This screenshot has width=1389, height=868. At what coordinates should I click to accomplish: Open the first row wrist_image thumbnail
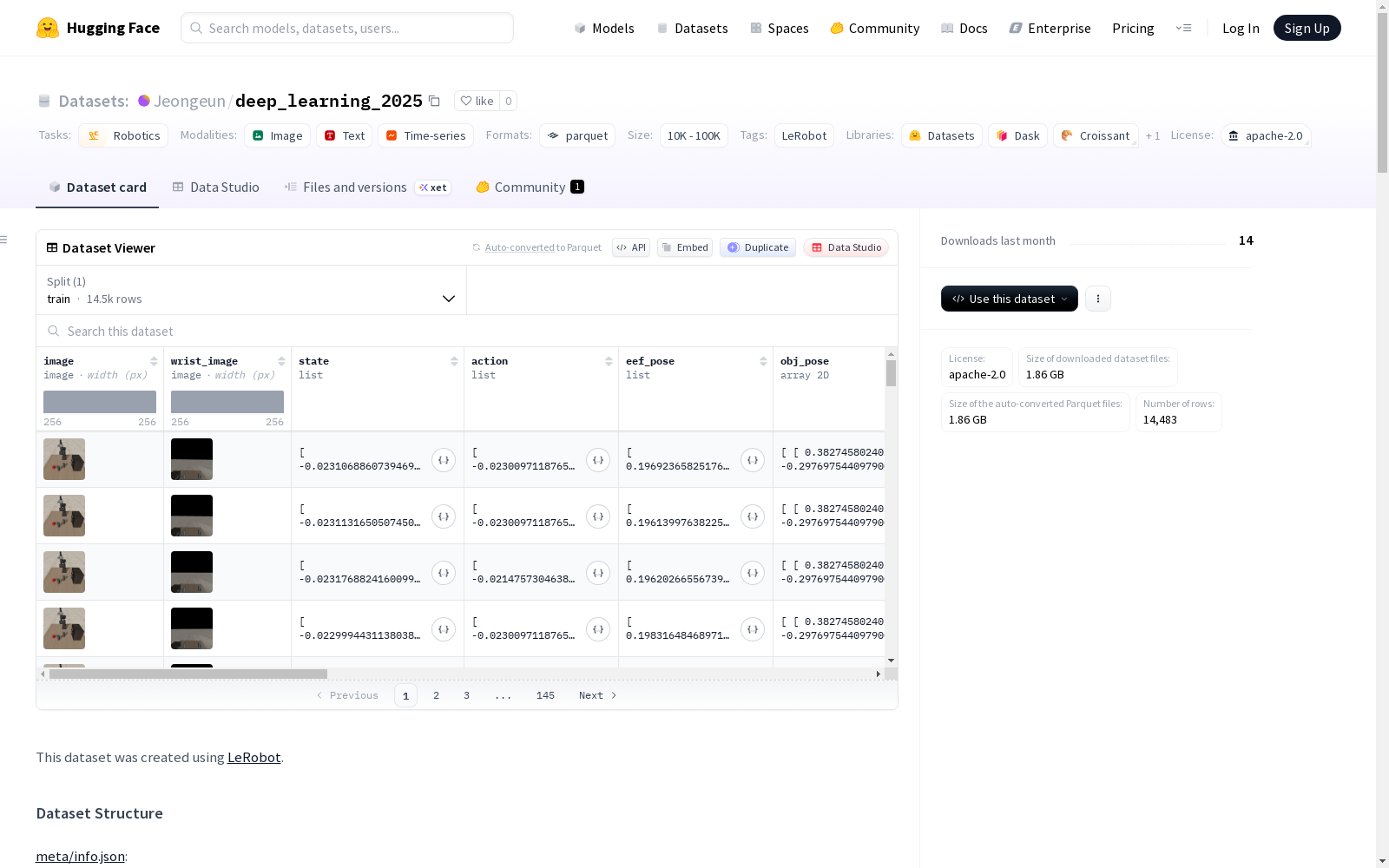pyautogui.click(x=192, y=459)
